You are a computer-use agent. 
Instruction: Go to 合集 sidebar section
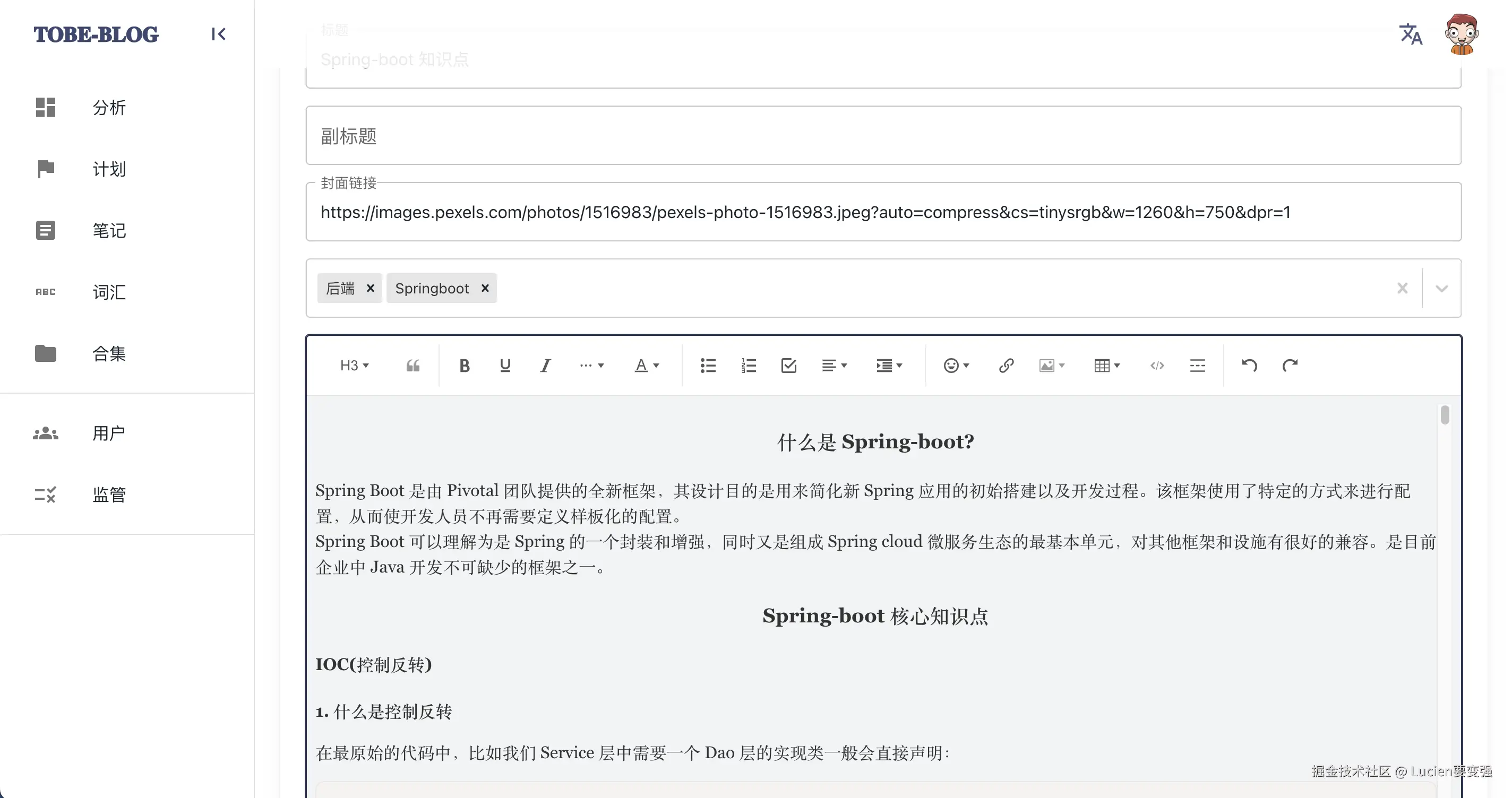tap(109, 354)
